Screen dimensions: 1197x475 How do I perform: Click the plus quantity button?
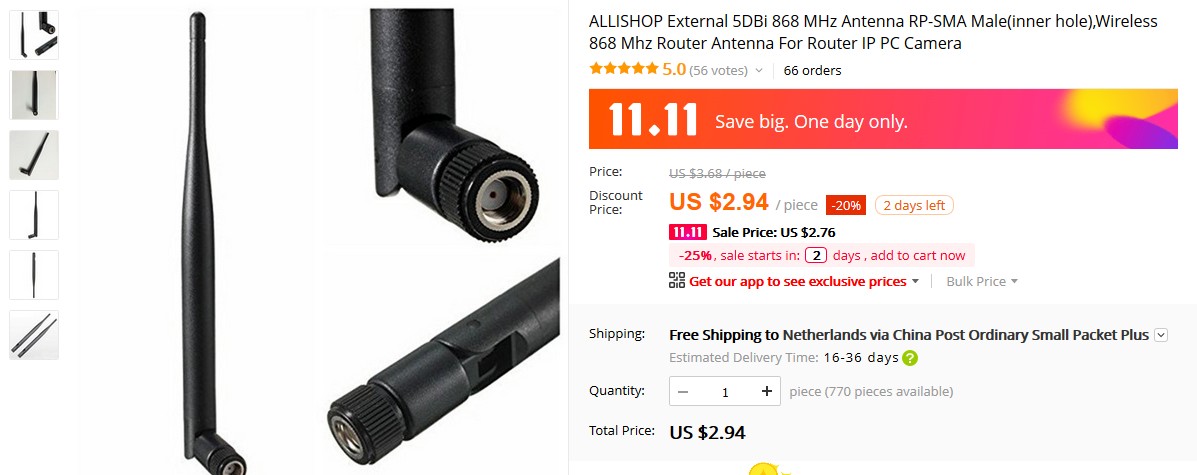click(x=767, y=391)
